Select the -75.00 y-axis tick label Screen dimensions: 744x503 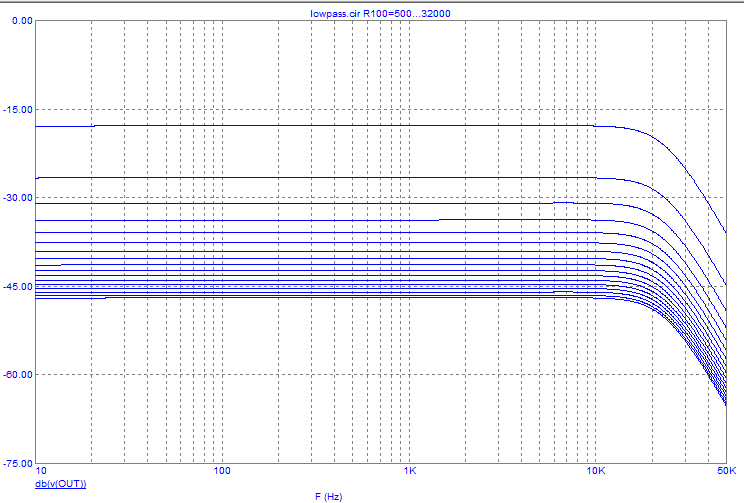click(x=18, y=463)
